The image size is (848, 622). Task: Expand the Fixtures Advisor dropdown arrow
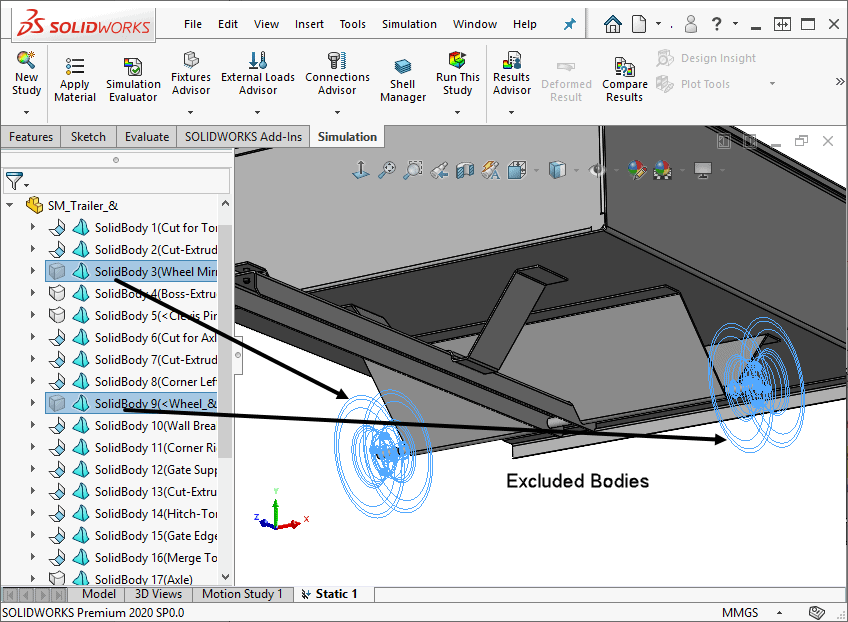[x=190, y=113]
